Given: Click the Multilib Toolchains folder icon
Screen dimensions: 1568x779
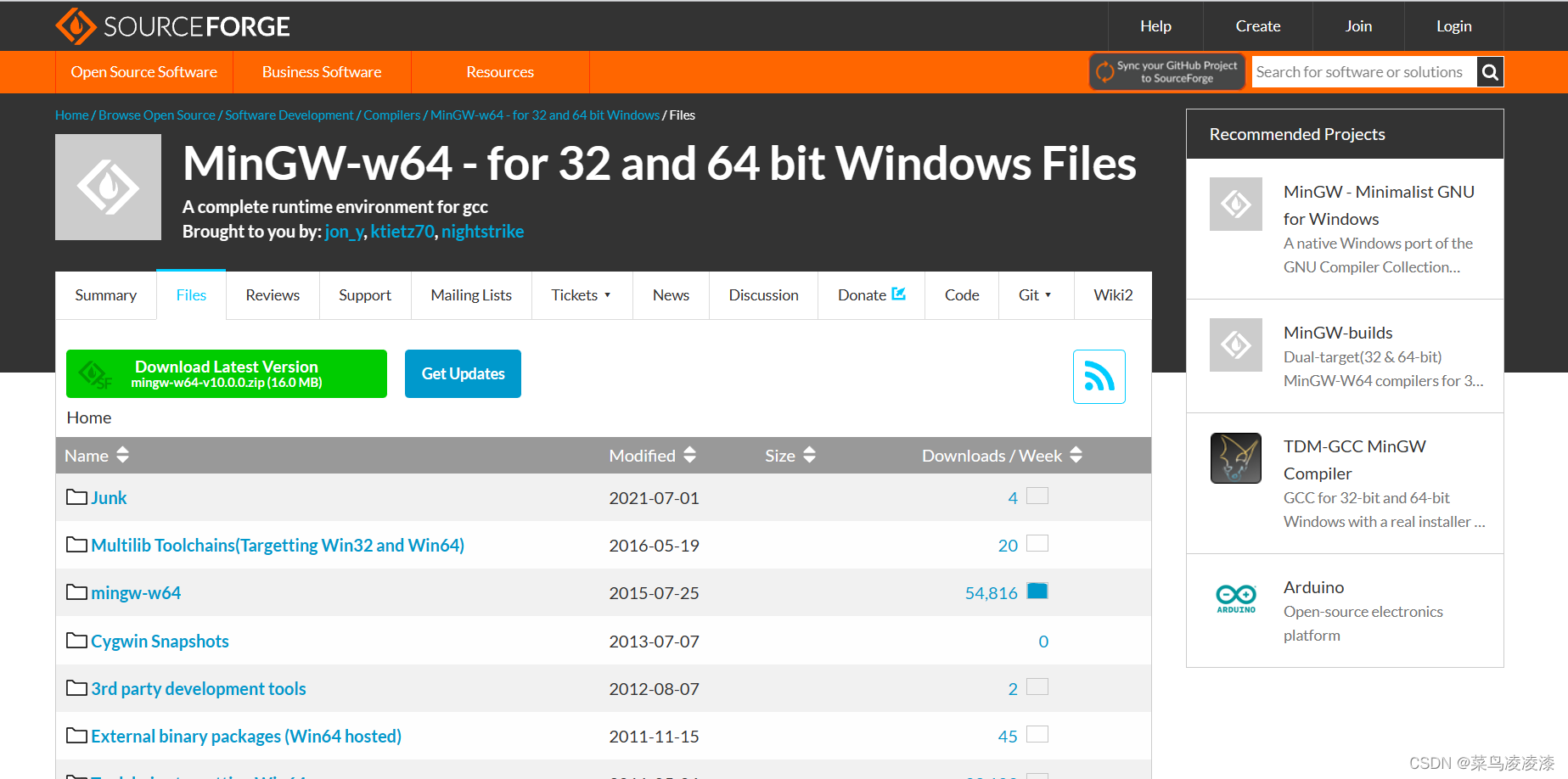Looking at the screenshot, I should pyautogui.click(x=77, y=545).
